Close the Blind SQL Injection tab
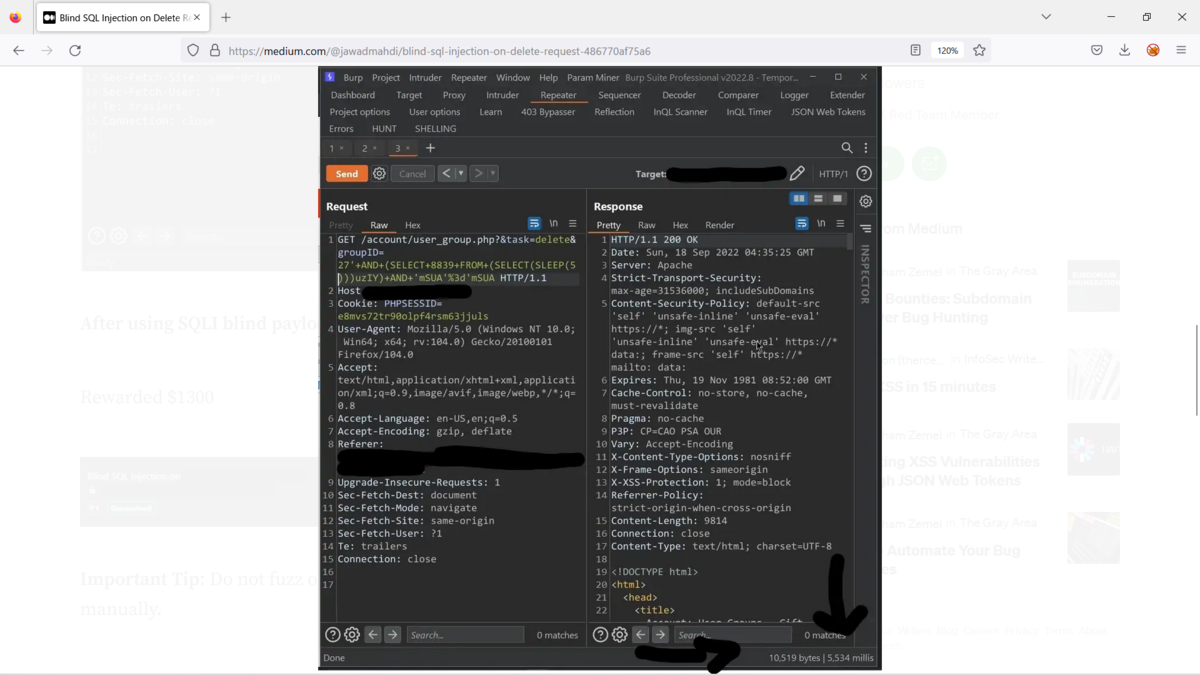This screenshot has height=675, width=1200. (x=197, y=17)
